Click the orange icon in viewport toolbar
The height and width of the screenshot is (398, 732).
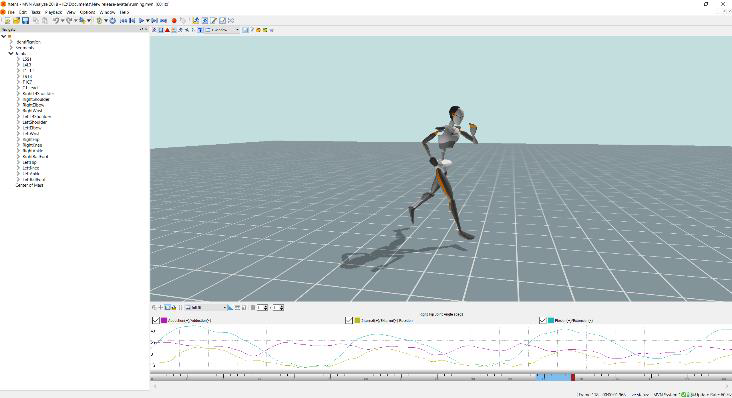tap(258, 30)
